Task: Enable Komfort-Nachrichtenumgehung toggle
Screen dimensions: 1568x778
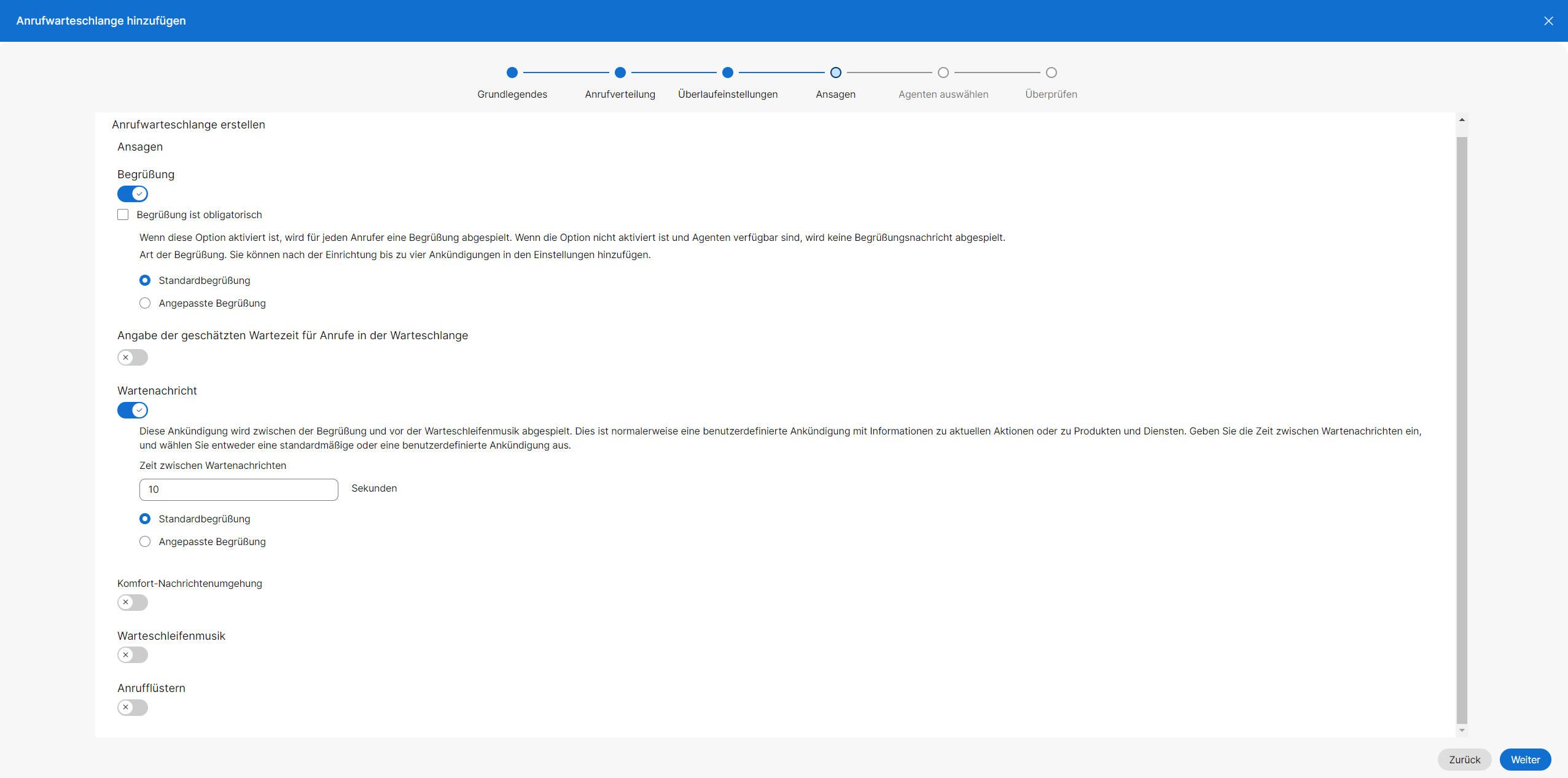Action: click(x=133, y=602)
